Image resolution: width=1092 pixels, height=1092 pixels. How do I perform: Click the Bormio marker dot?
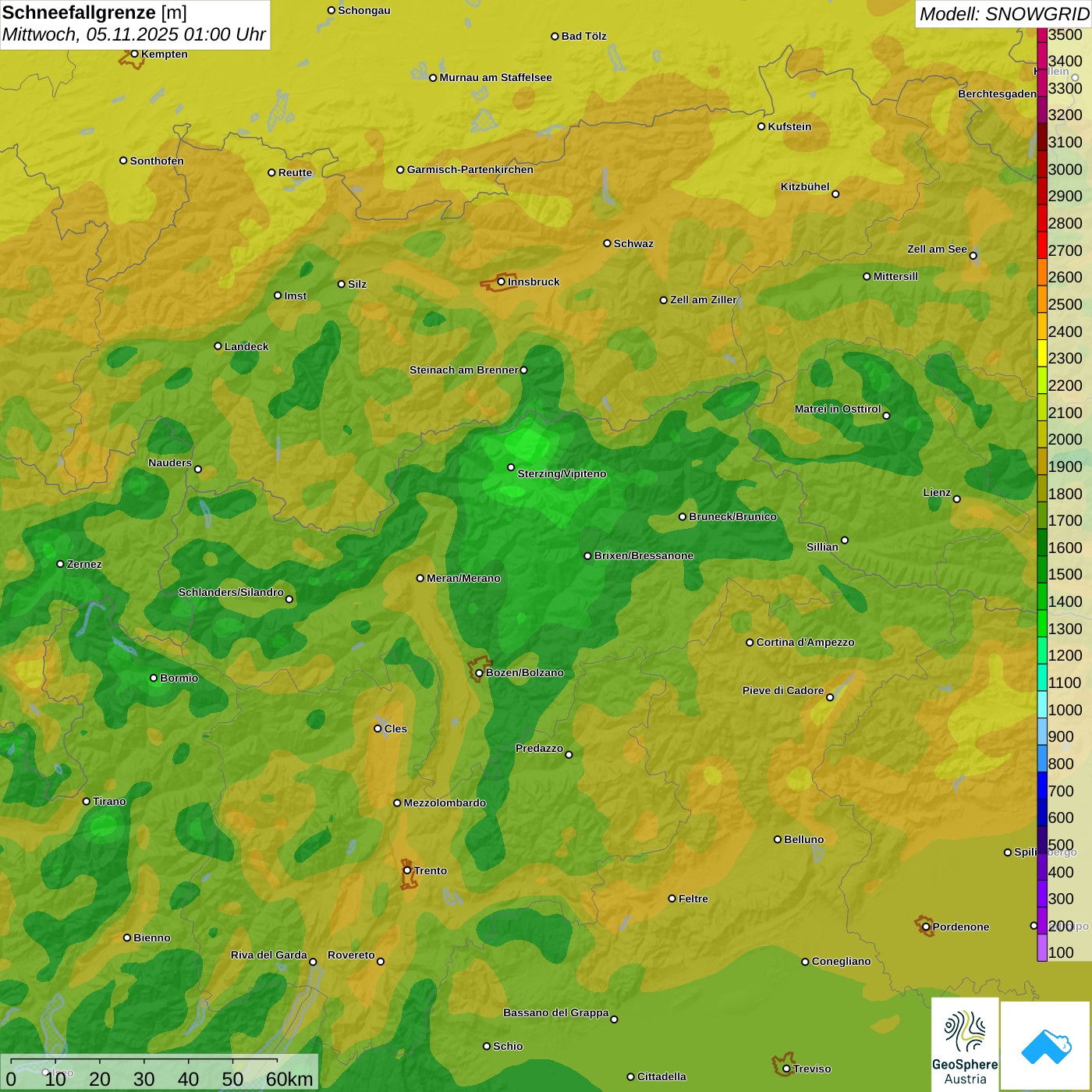[x=154, y=678]
